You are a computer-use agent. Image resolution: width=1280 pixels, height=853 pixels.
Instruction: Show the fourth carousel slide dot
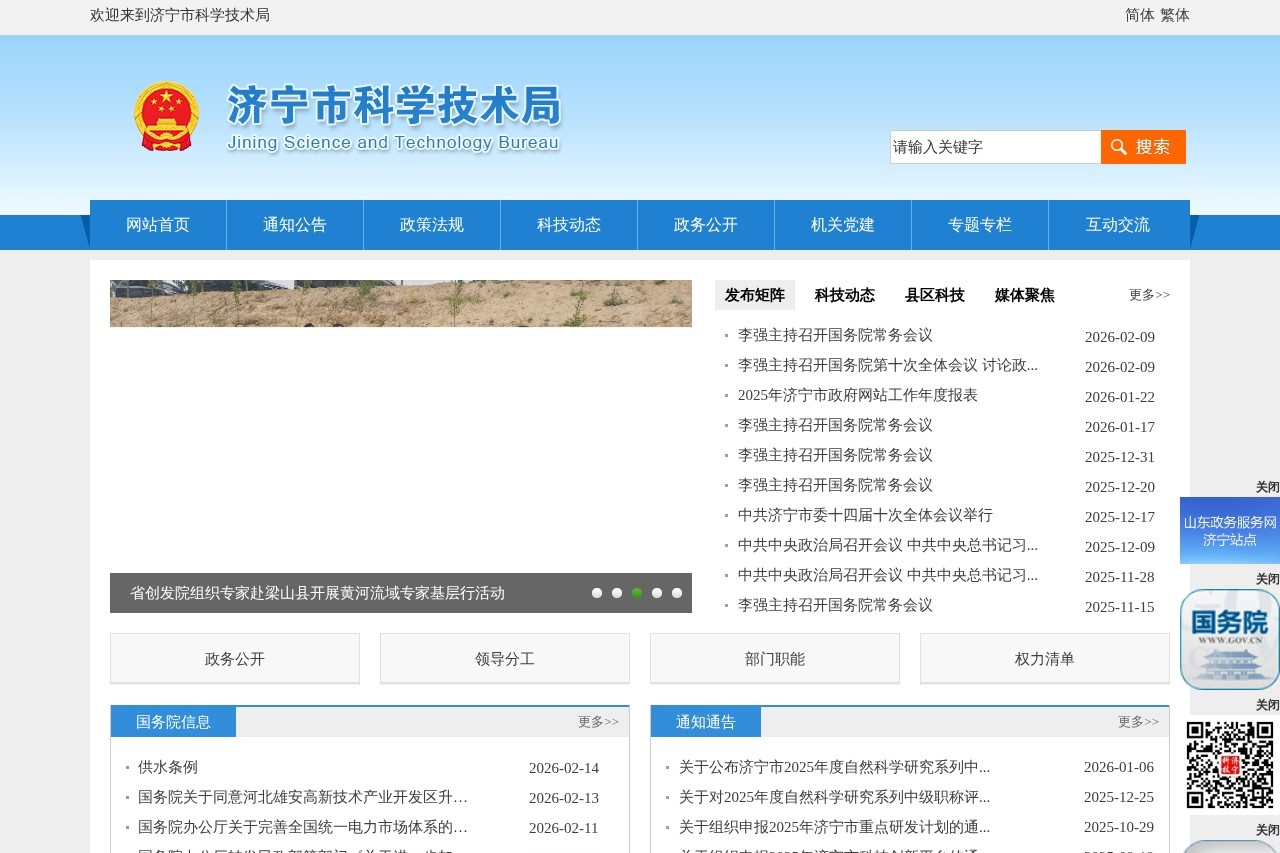click(657, 593)
